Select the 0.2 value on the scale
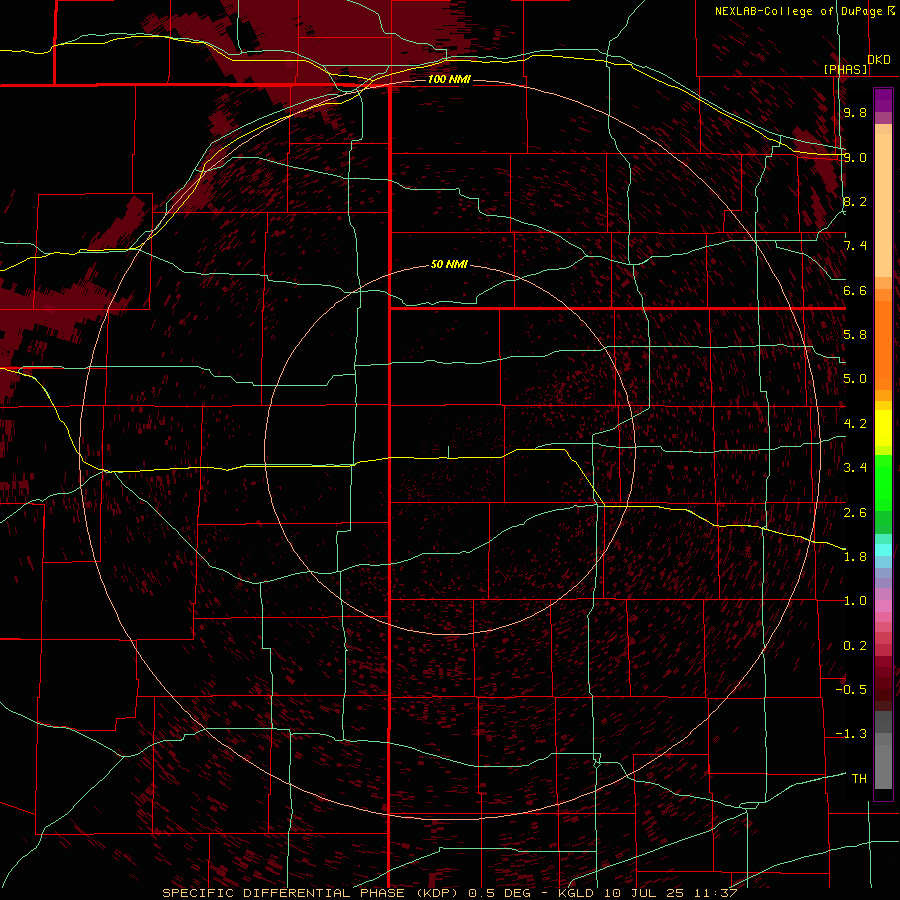 855,646
